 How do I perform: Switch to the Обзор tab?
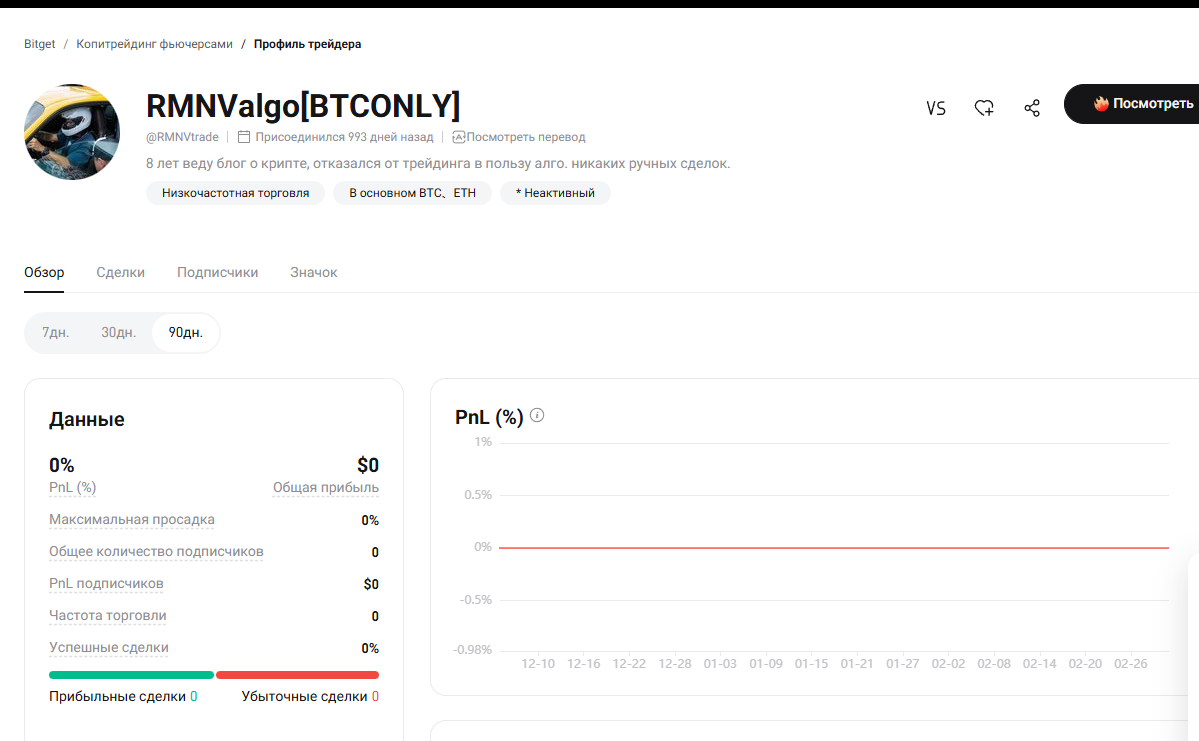pos(44,272)
